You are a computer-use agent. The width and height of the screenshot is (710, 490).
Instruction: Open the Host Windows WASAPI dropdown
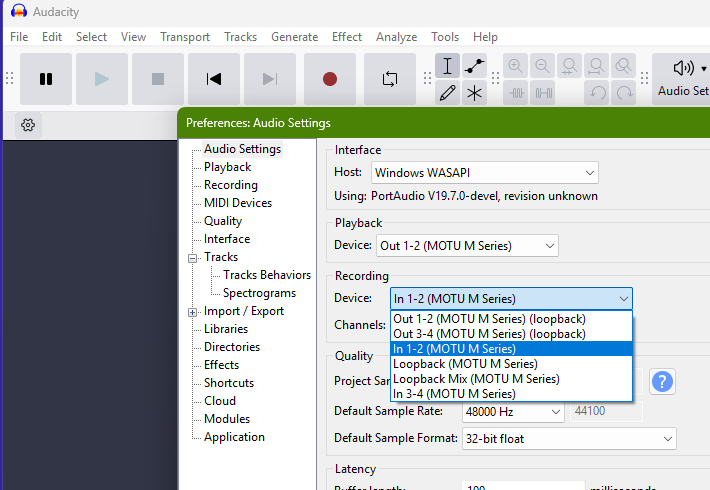[485, 173]
